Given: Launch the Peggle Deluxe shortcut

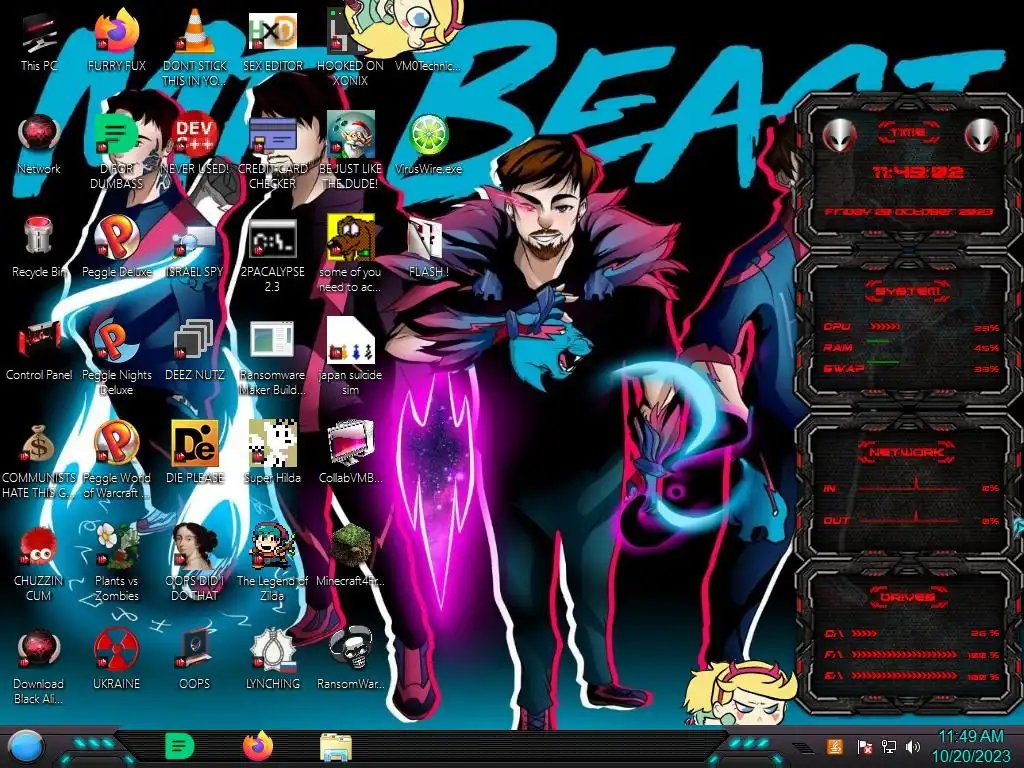Looking at the screenshot, I should [x=116, y=248].
